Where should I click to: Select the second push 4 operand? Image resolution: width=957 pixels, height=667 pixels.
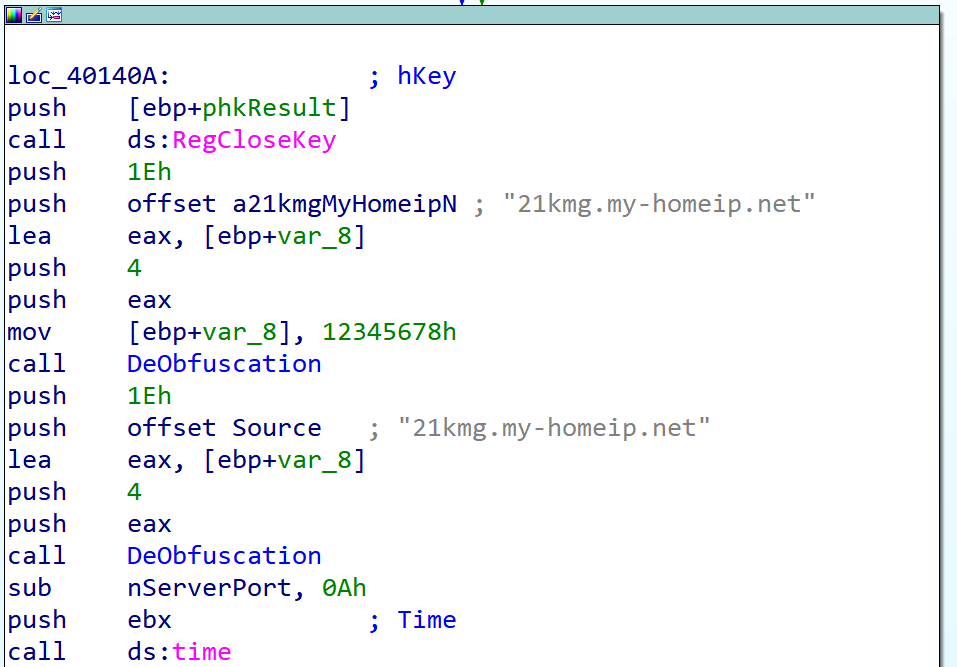[134, 492]
